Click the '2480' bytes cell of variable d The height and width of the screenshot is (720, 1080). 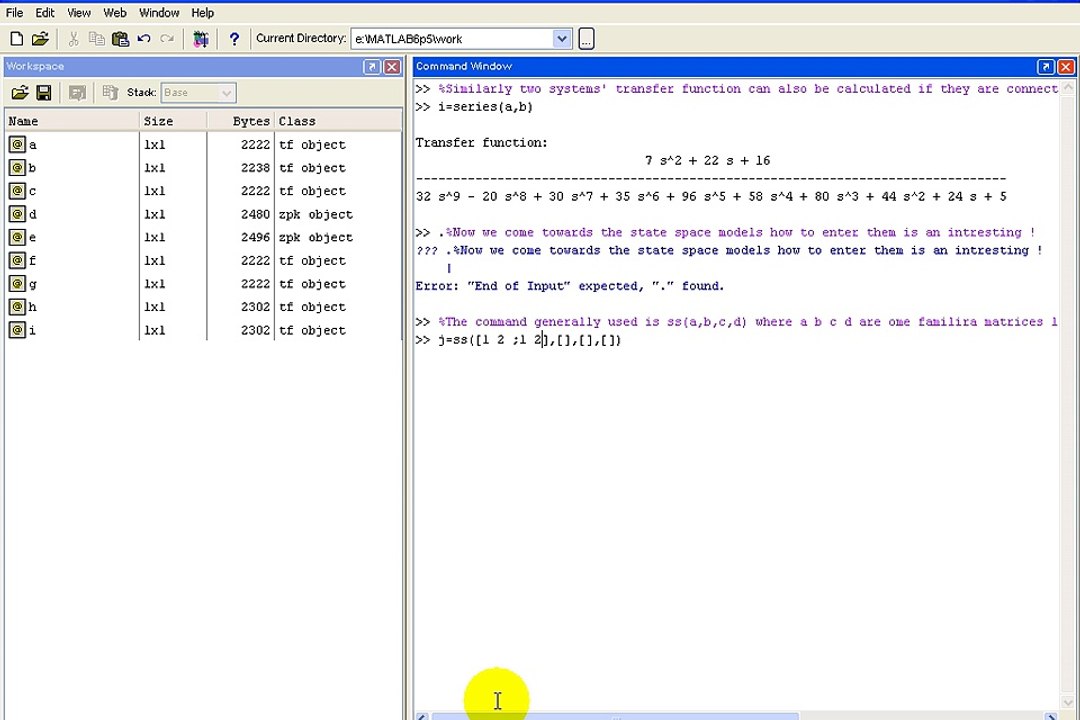[255, 214]
